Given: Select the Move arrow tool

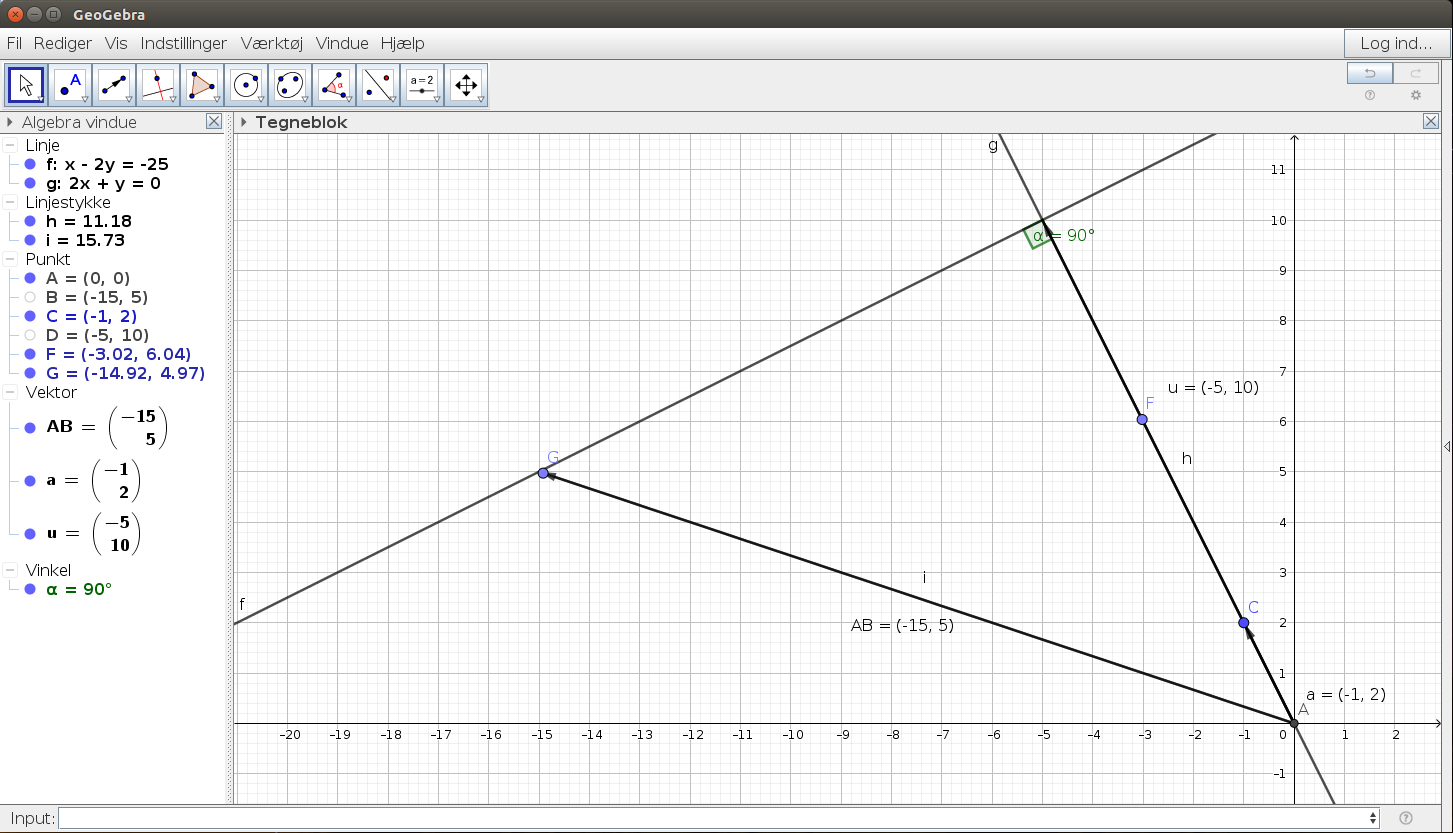Looking at the screenshot, I should pyautogui.click(x=26, y=85).
